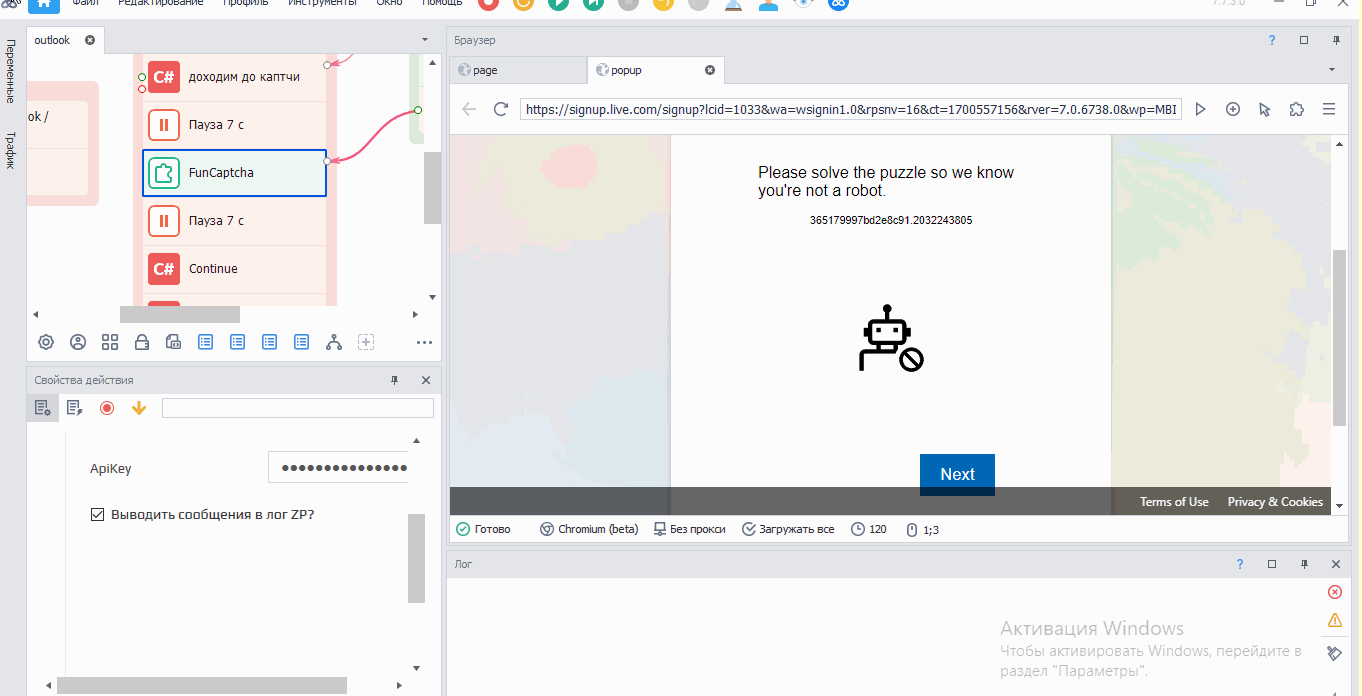The width and height of the screenshot is (1362, 696).
Task: Click the four-squares grid icon
Action: pos(110,342)
